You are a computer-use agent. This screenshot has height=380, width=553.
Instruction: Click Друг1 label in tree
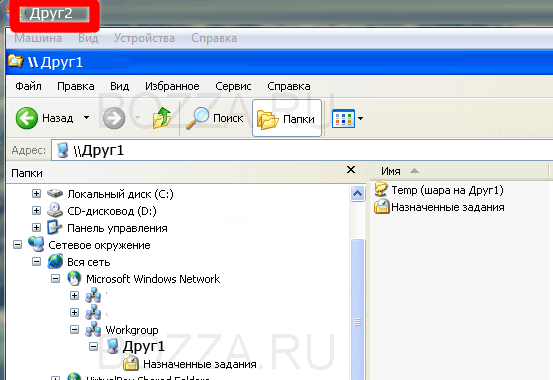click(144, 346)
